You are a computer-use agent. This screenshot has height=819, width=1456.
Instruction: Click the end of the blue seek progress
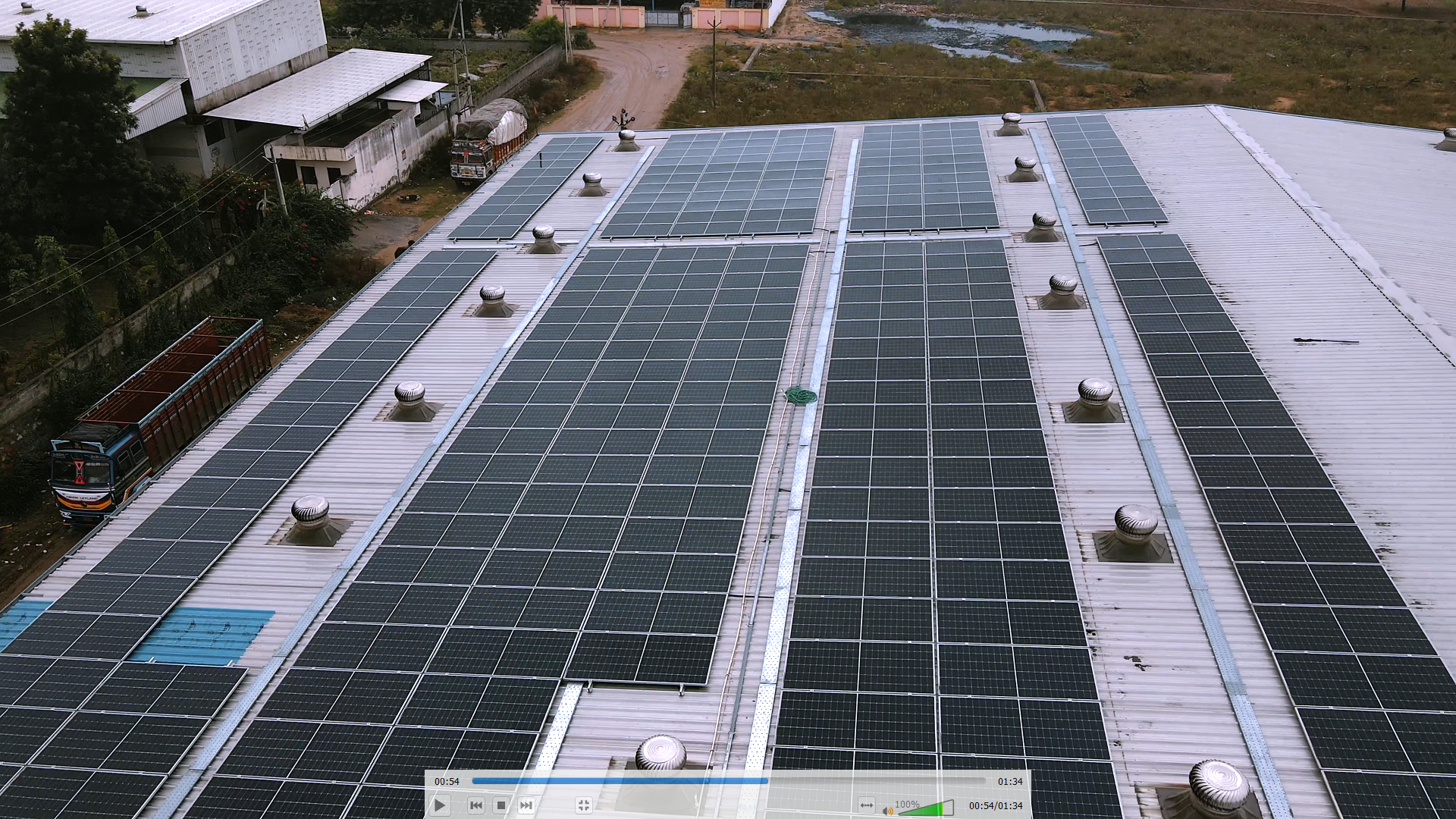(767, 780)
